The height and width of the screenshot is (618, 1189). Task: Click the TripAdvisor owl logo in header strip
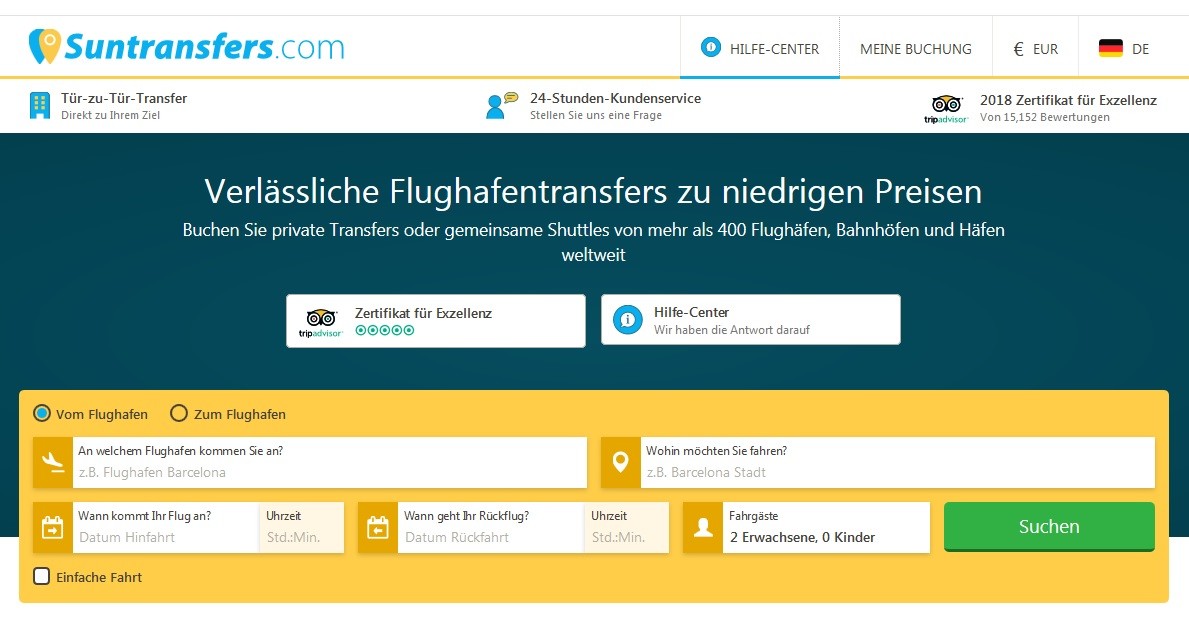point(946,108)
